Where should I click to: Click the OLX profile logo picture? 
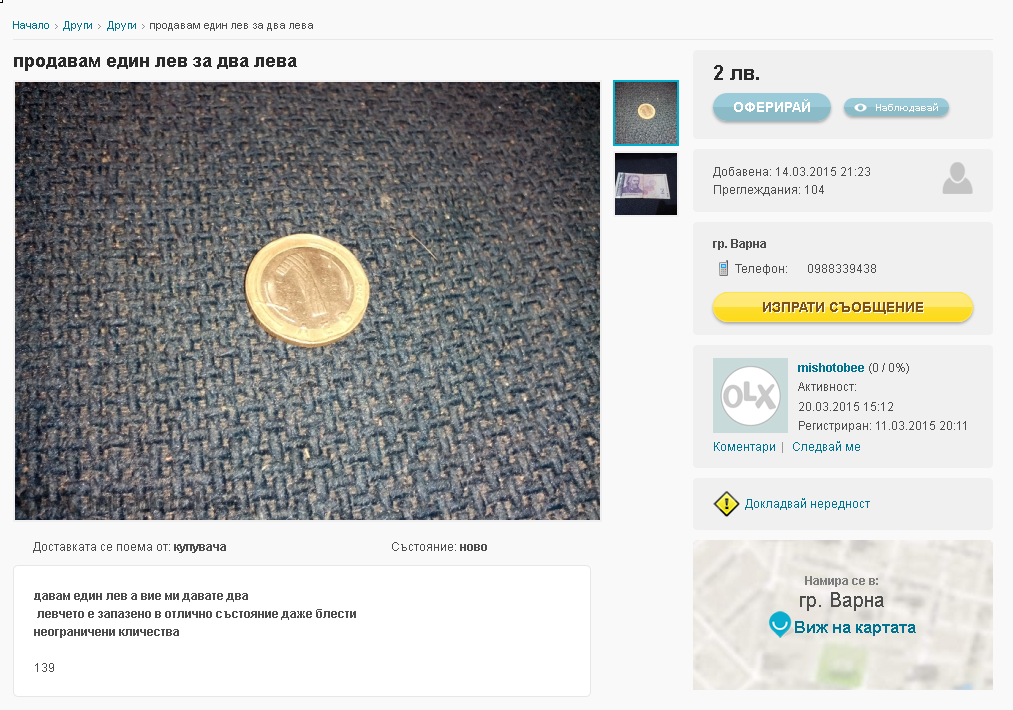(750, 395)
